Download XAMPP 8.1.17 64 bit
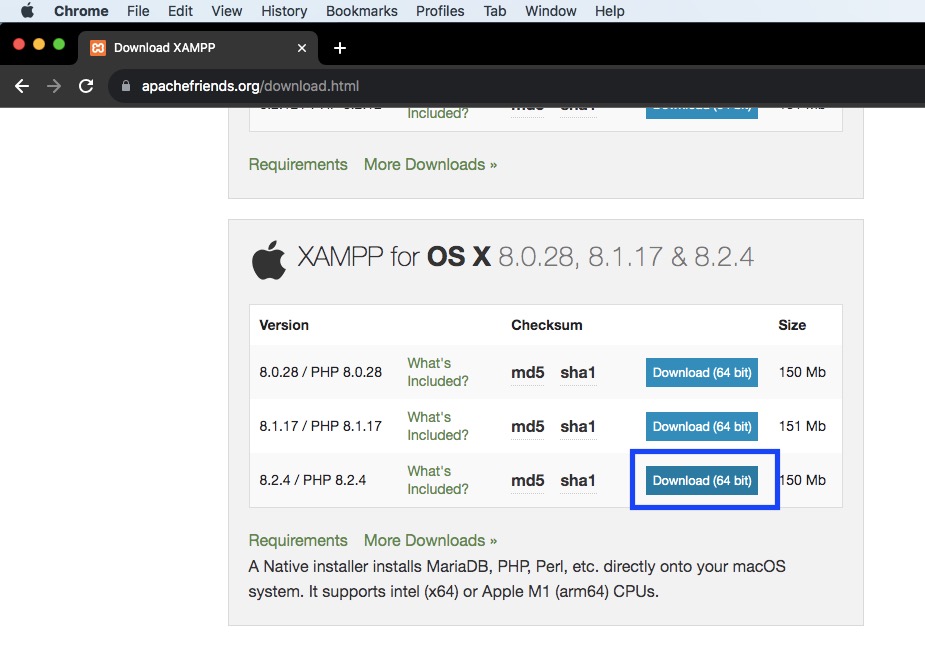Image resolution: width=925 pixels, height=663 pixels. click(x=702, y=426)
